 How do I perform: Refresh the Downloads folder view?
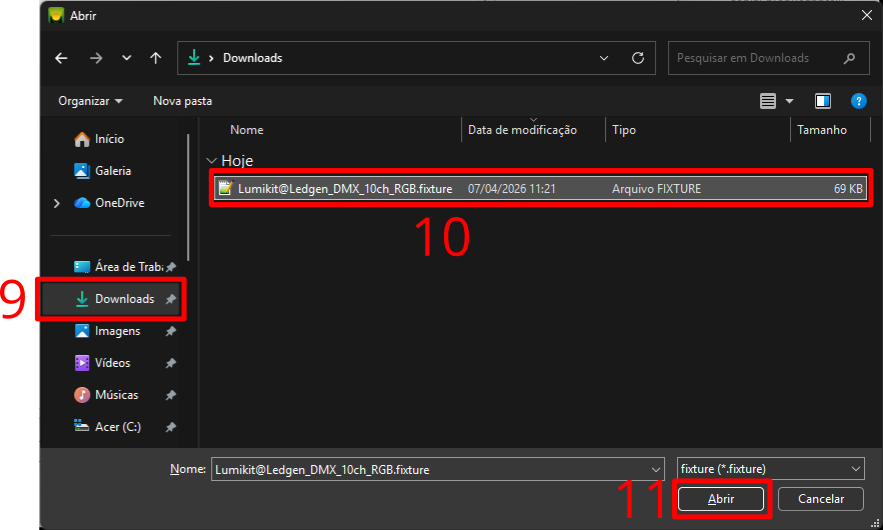click(637, 58)
